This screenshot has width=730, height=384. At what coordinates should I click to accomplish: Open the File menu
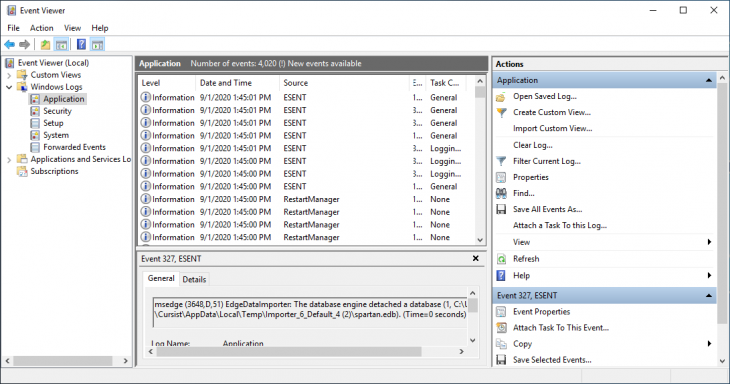point(14,28)
